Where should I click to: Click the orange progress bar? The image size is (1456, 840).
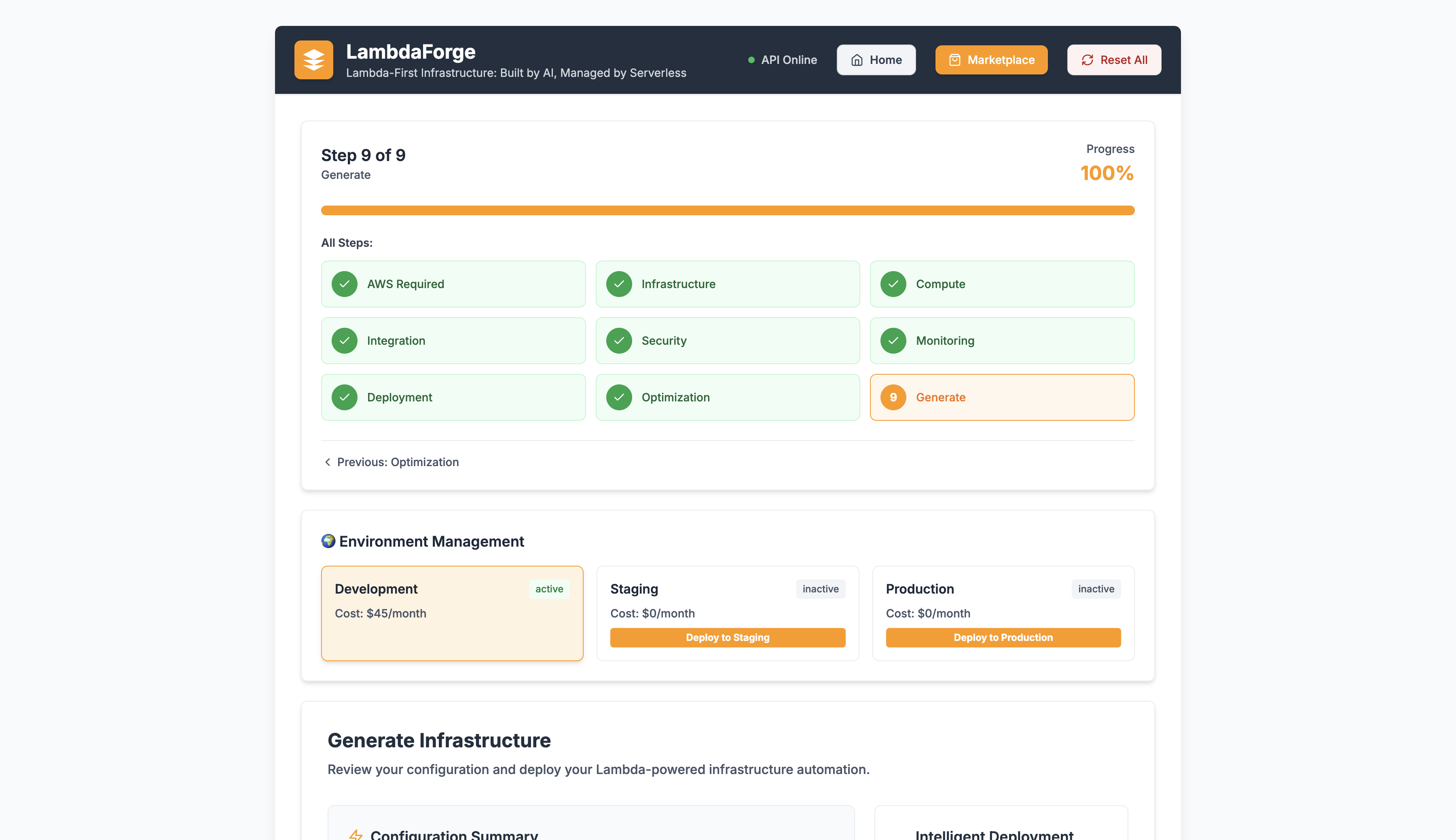pyautogui.click(x=727, y=210)
